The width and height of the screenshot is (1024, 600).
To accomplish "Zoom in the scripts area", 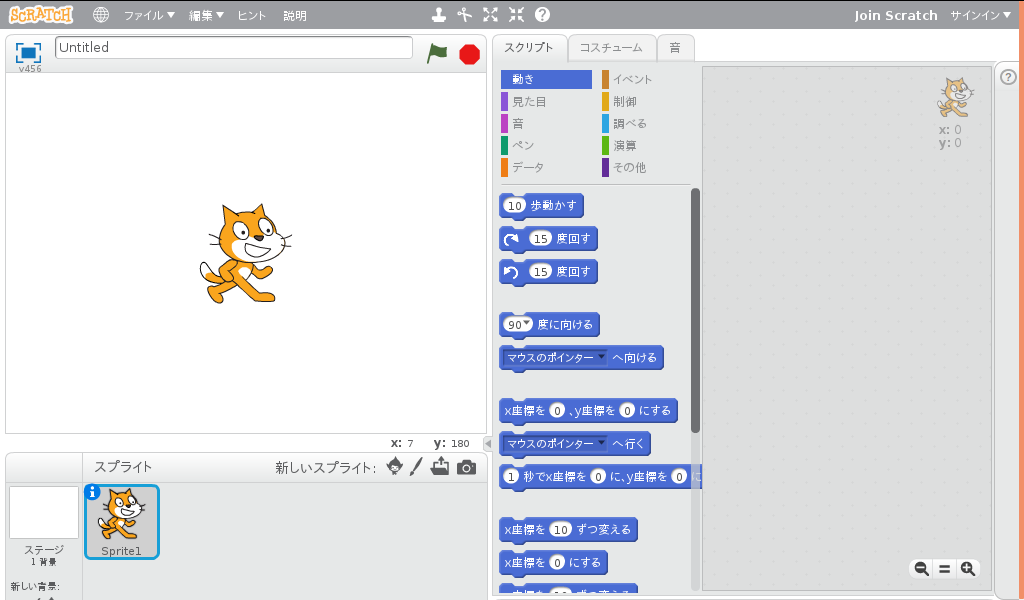I will 968,569.
